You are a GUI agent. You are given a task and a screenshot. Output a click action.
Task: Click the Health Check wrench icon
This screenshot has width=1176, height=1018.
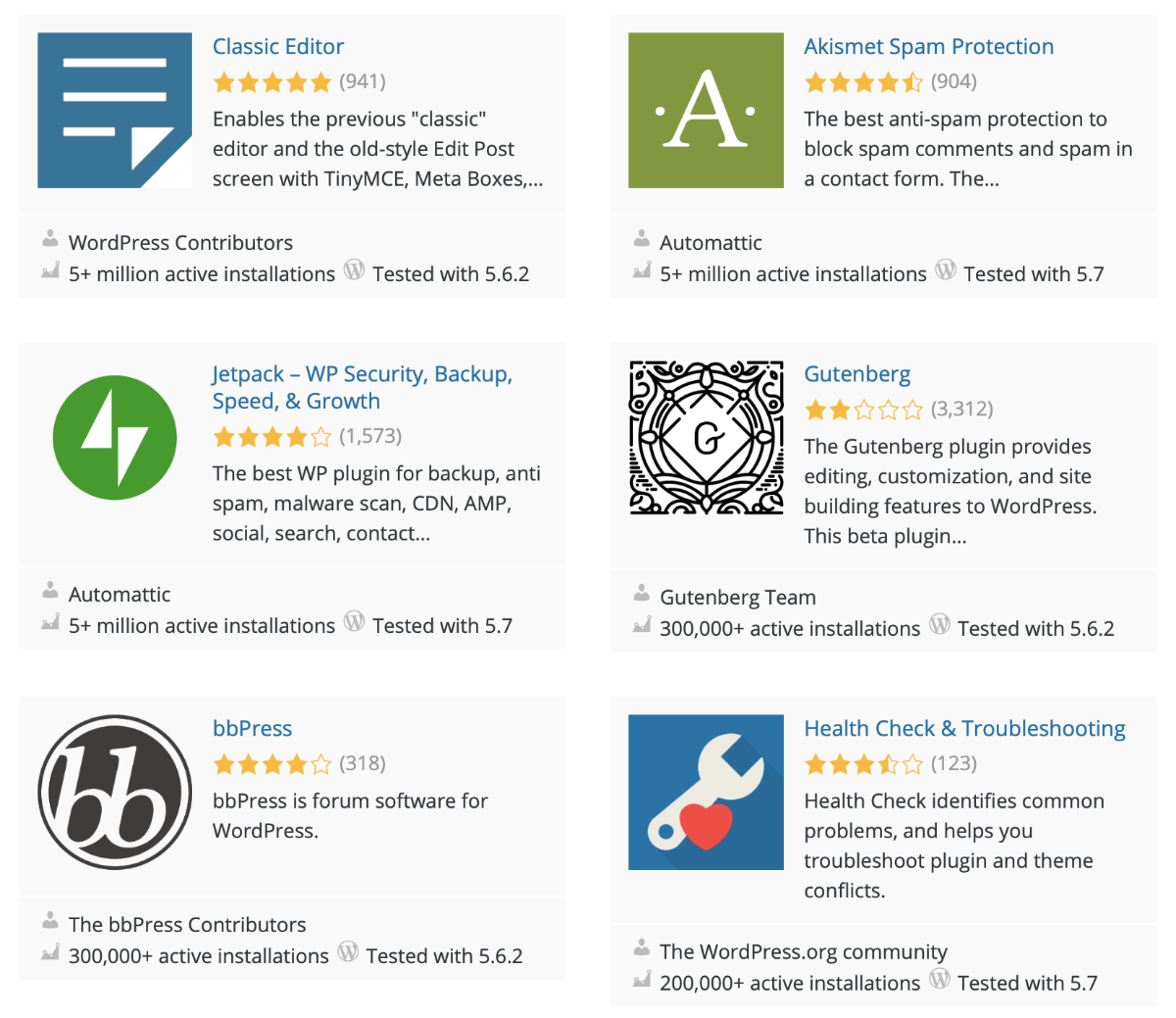point(706,792)
